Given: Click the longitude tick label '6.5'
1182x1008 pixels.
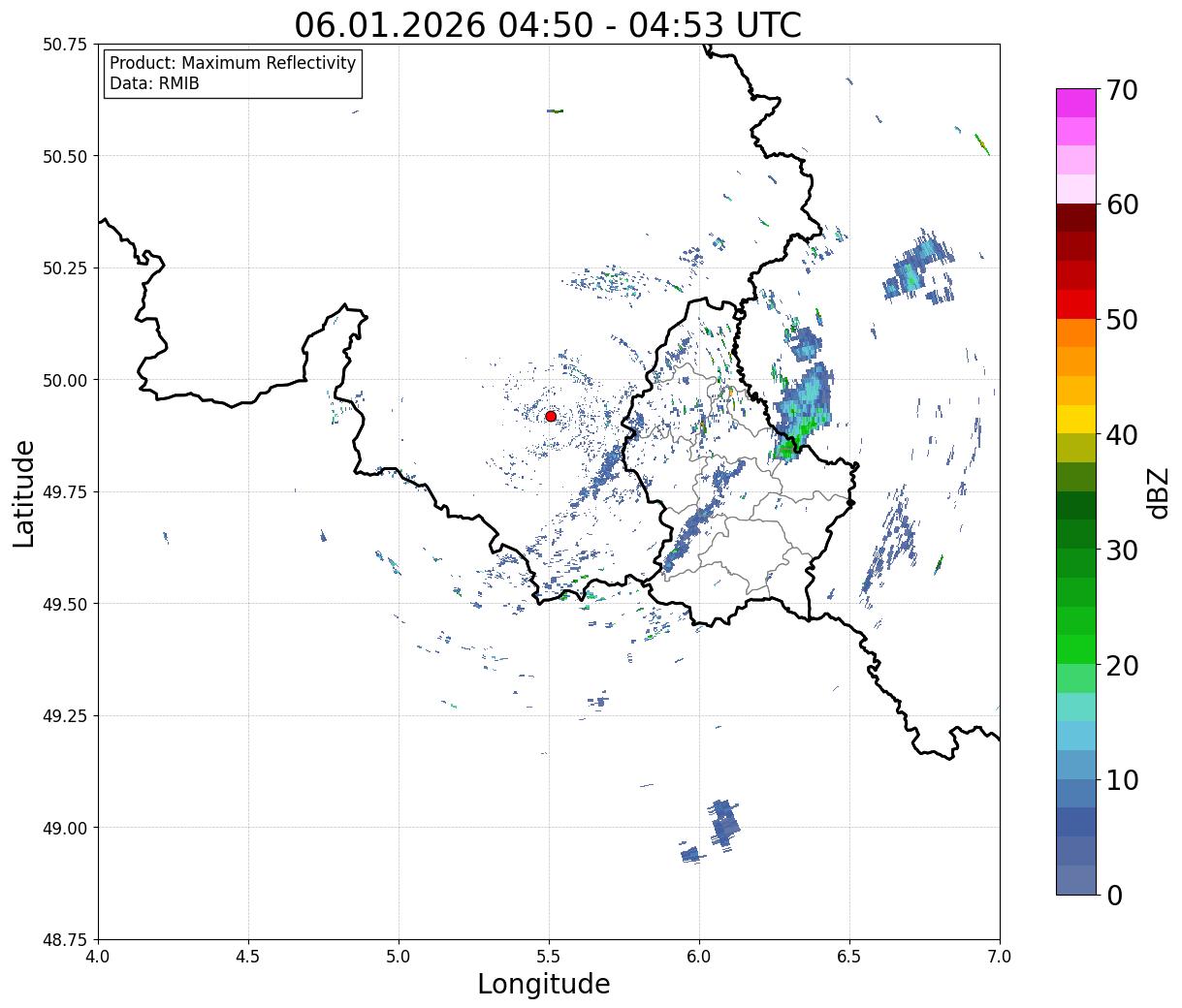Looking at the screenshot, I should [849, 957].
